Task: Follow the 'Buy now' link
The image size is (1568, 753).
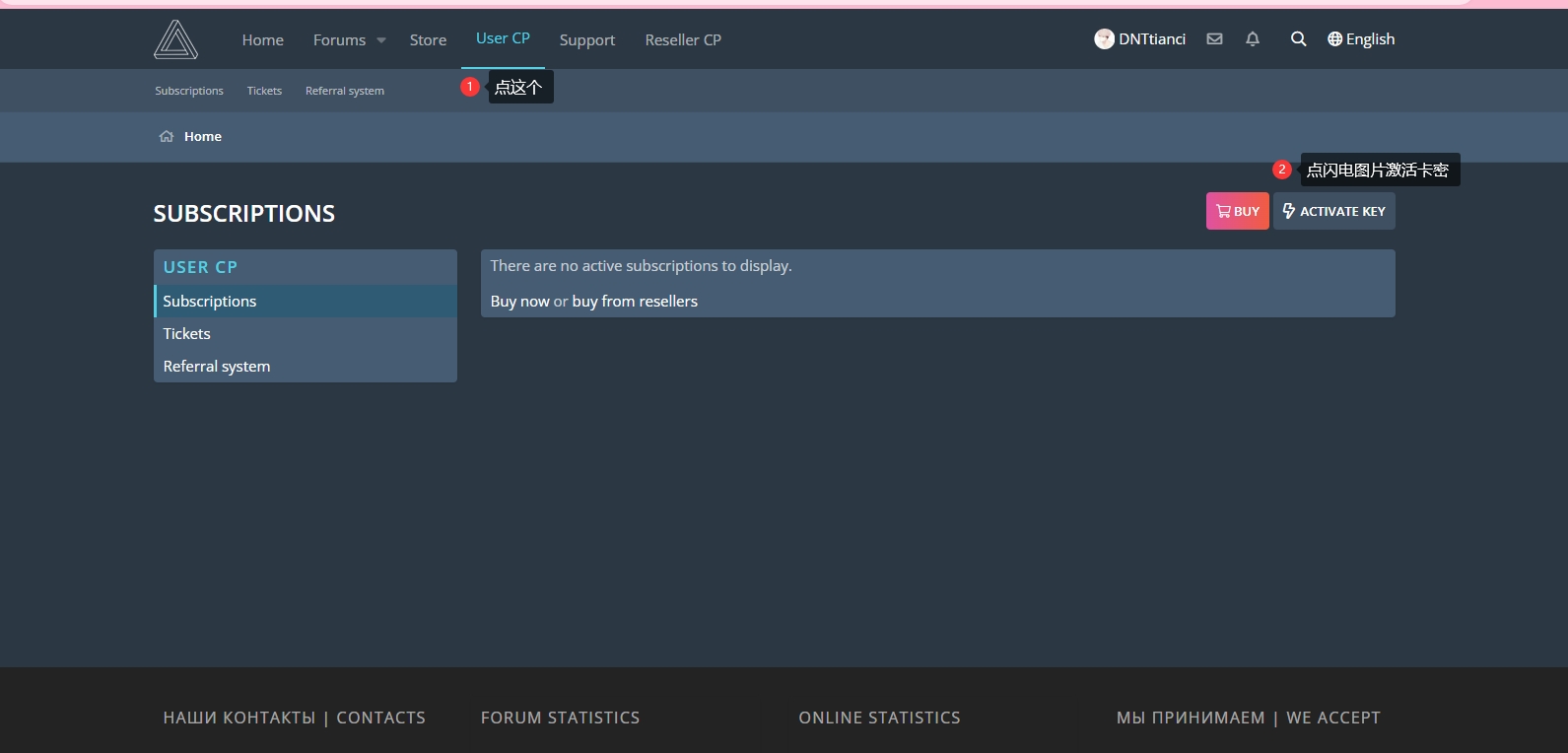Action: tap(519, 302)
